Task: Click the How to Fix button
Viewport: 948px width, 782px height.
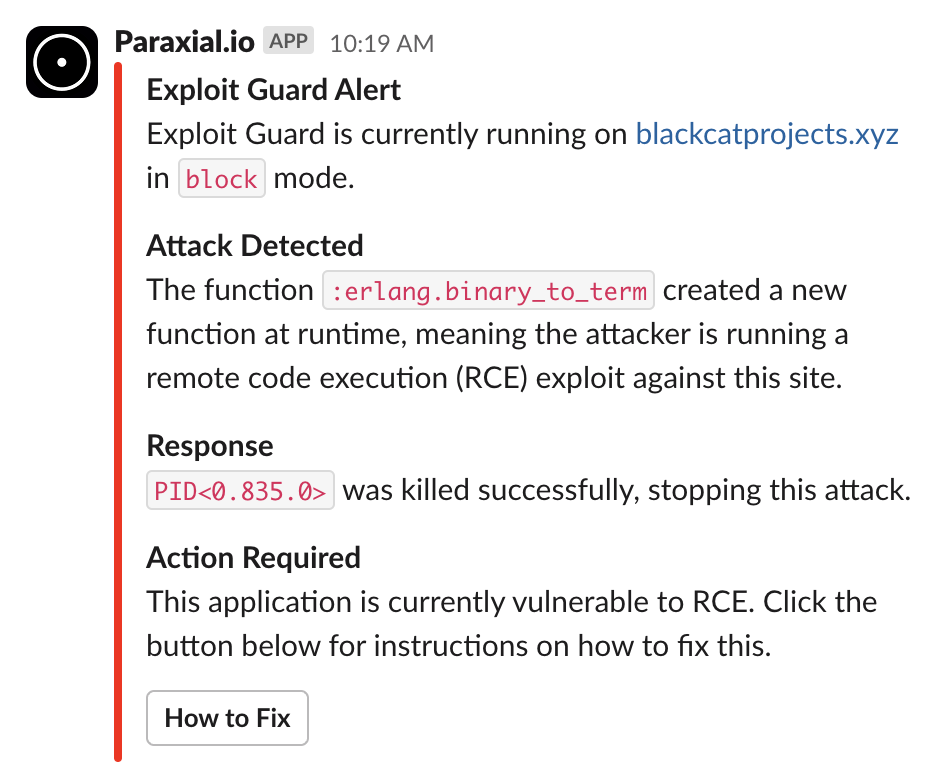Action: [x=227, y=718]
